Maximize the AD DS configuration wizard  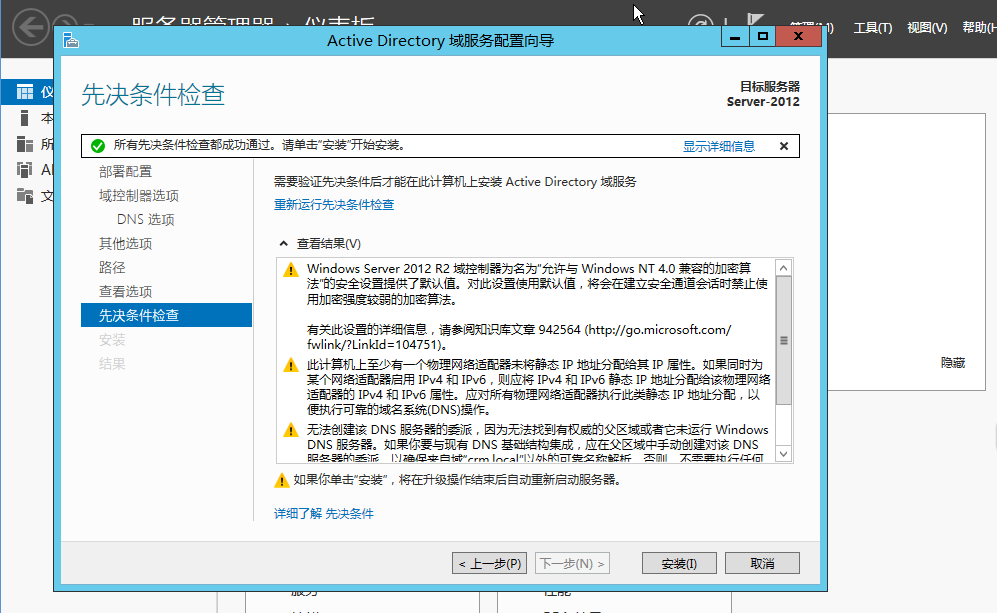coord(762,37)
